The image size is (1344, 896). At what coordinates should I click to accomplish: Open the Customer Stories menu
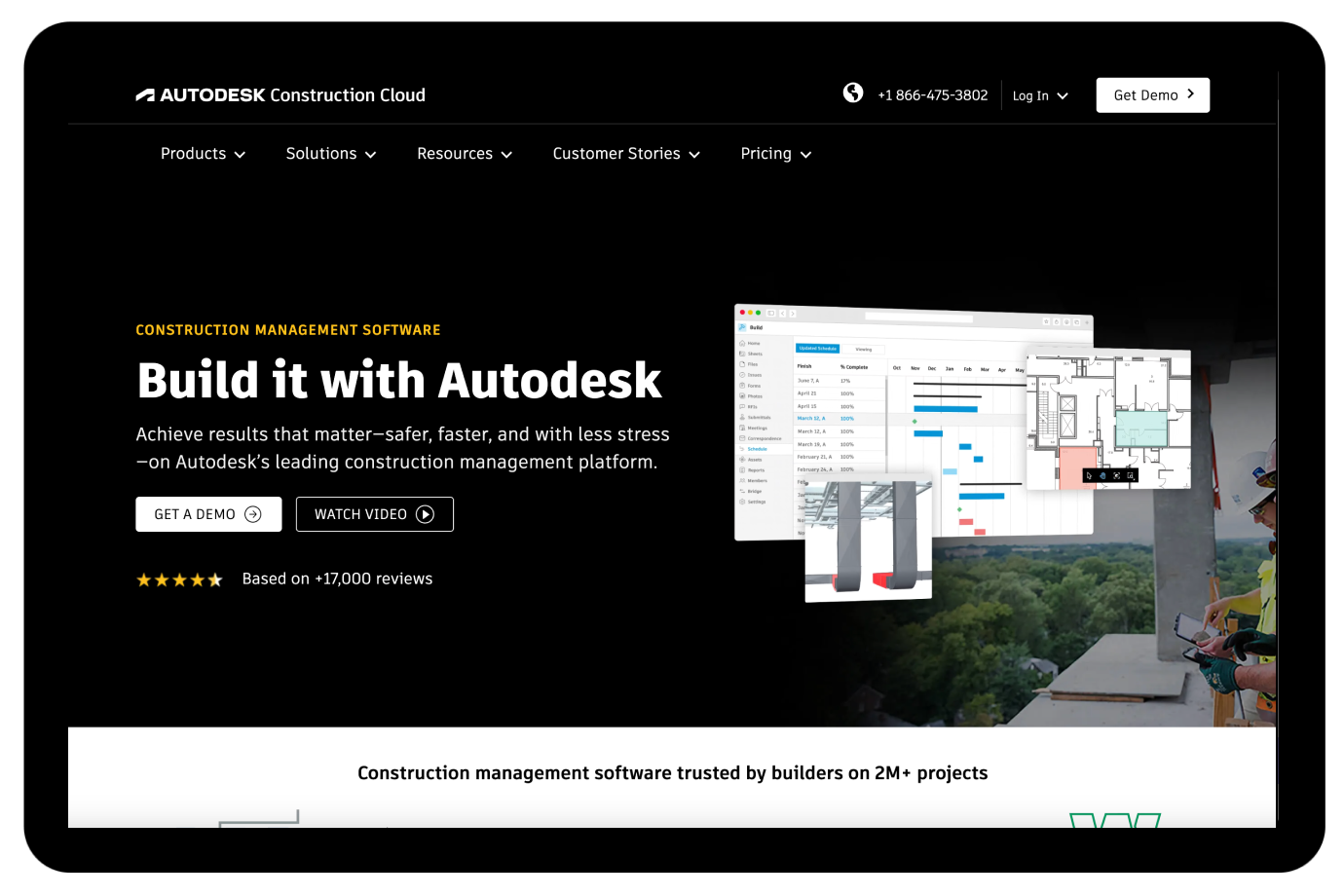pyautogui.click(x=626, y=154)
